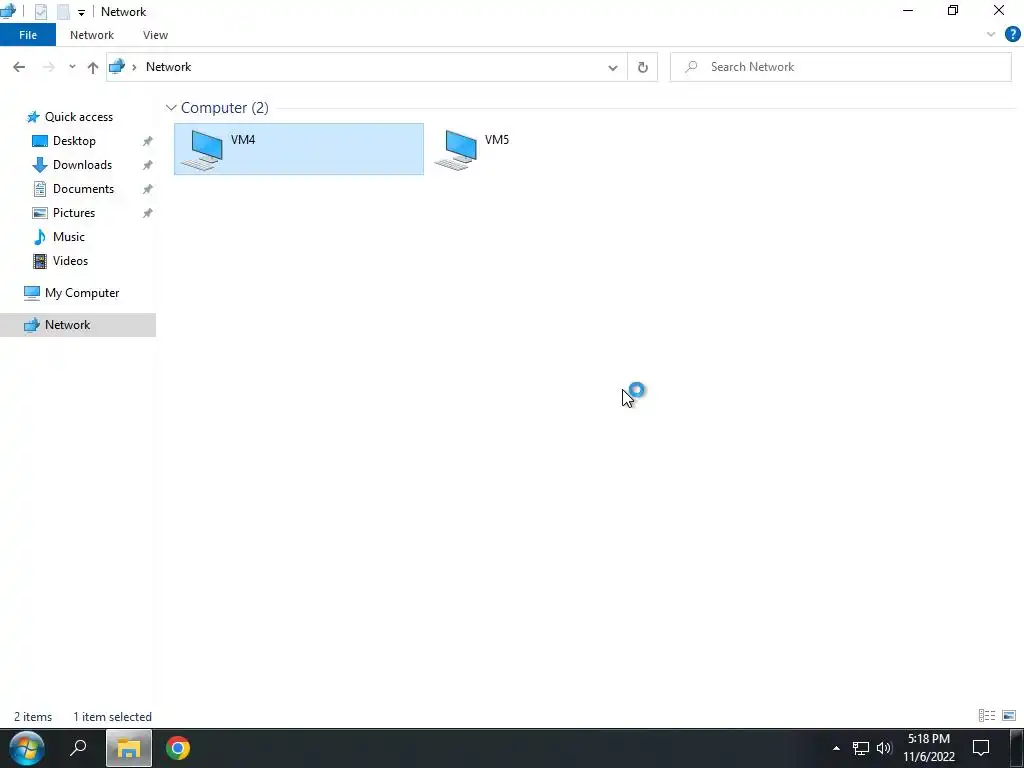
Task: Select My Computer in navigation pane
Action: pyautogui.click(x=82, y=293)
